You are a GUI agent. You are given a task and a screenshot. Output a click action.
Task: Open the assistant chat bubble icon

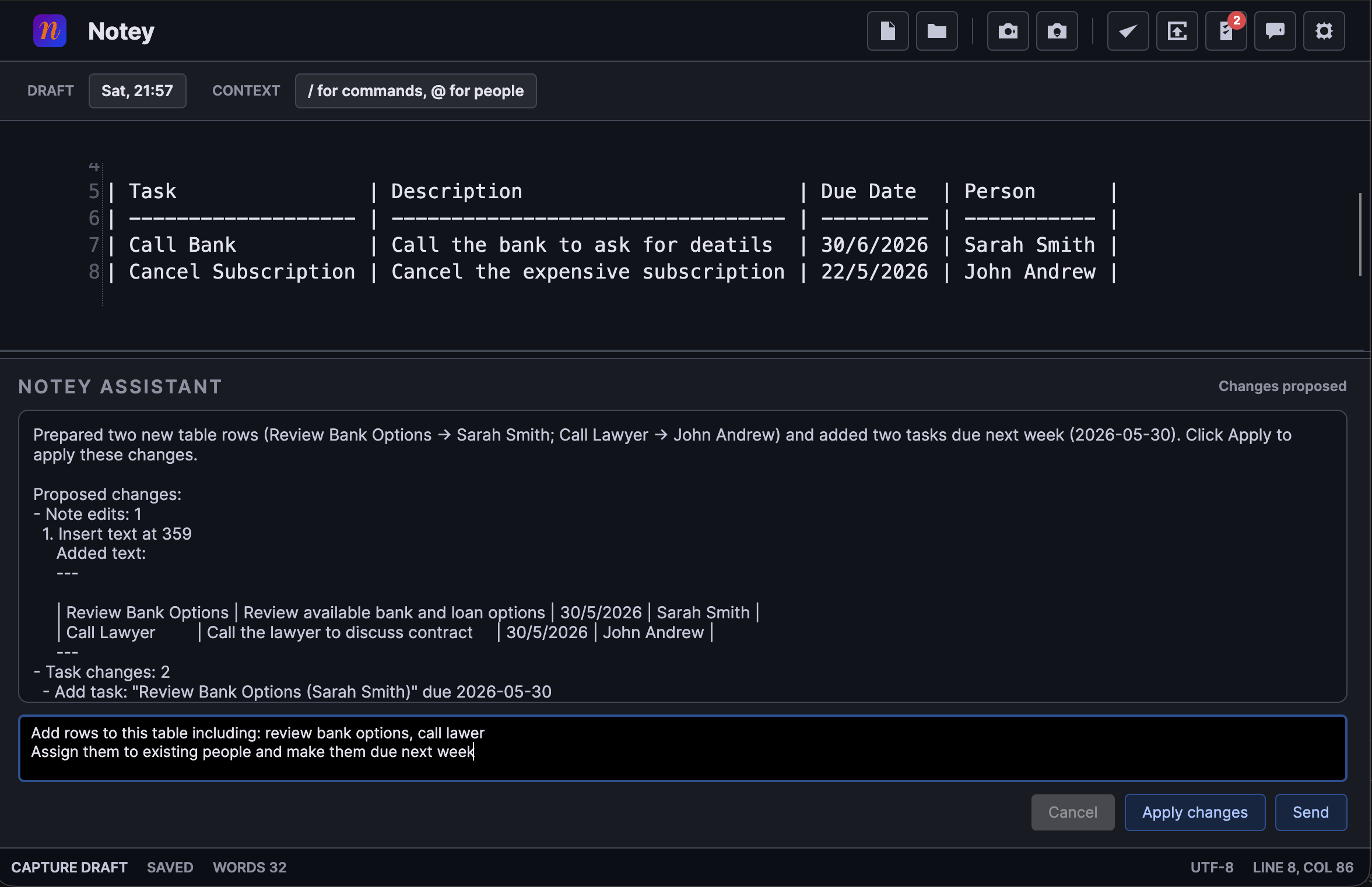coord(1275,31)
